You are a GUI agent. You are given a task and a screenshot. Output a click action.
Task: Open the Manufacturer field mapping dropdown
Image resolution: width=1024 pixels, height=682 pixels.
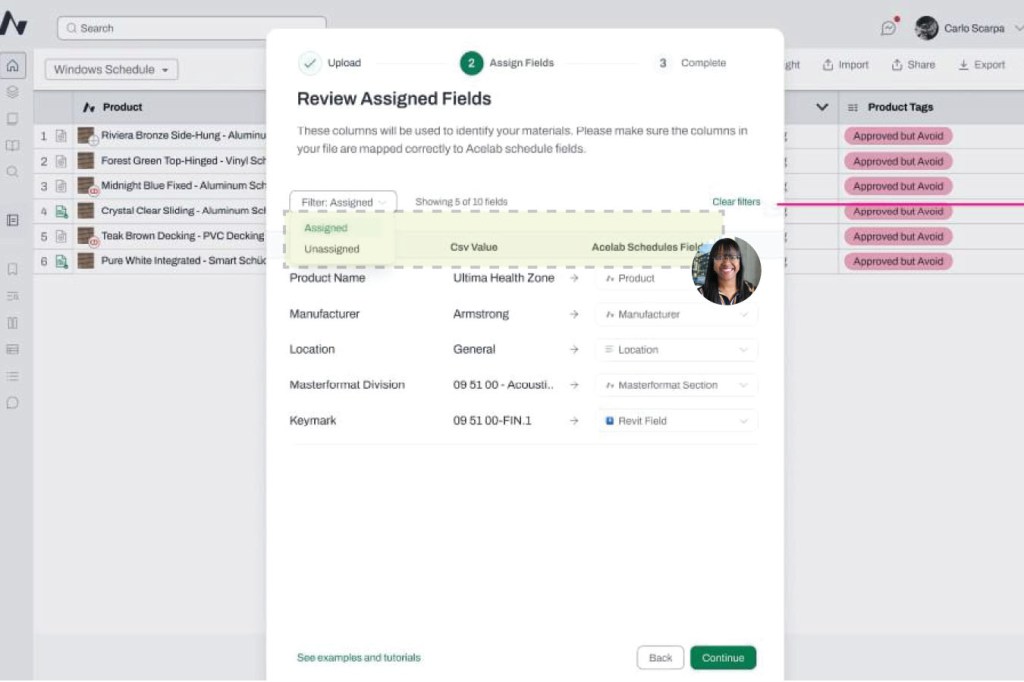tap(677, 314)
